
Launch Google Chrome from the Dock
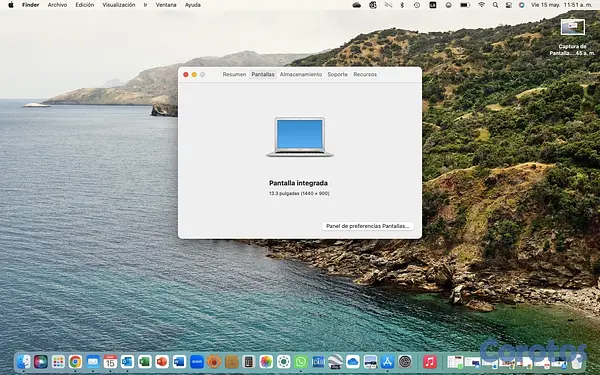(x=75, y=361)
